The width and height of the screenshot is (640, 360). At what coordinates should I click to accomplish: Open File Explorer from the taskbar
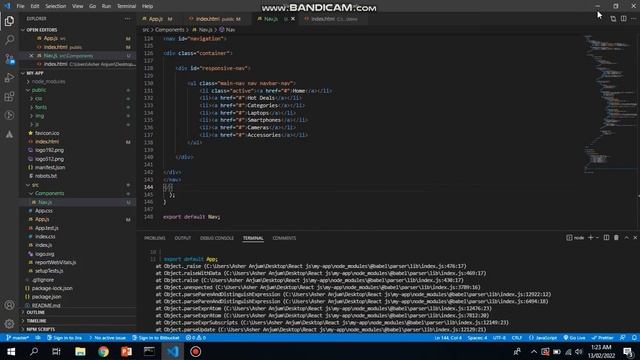pos(80,351)
